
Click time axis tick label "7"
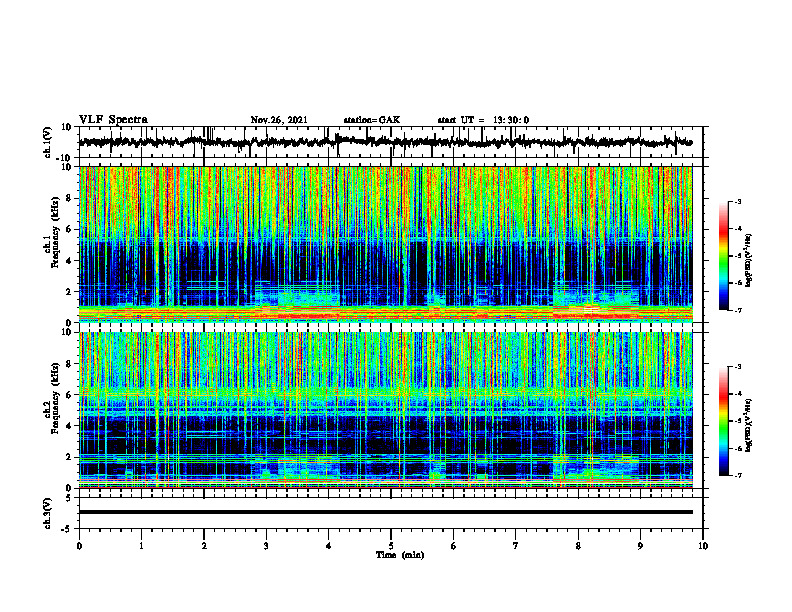[516, 546]
